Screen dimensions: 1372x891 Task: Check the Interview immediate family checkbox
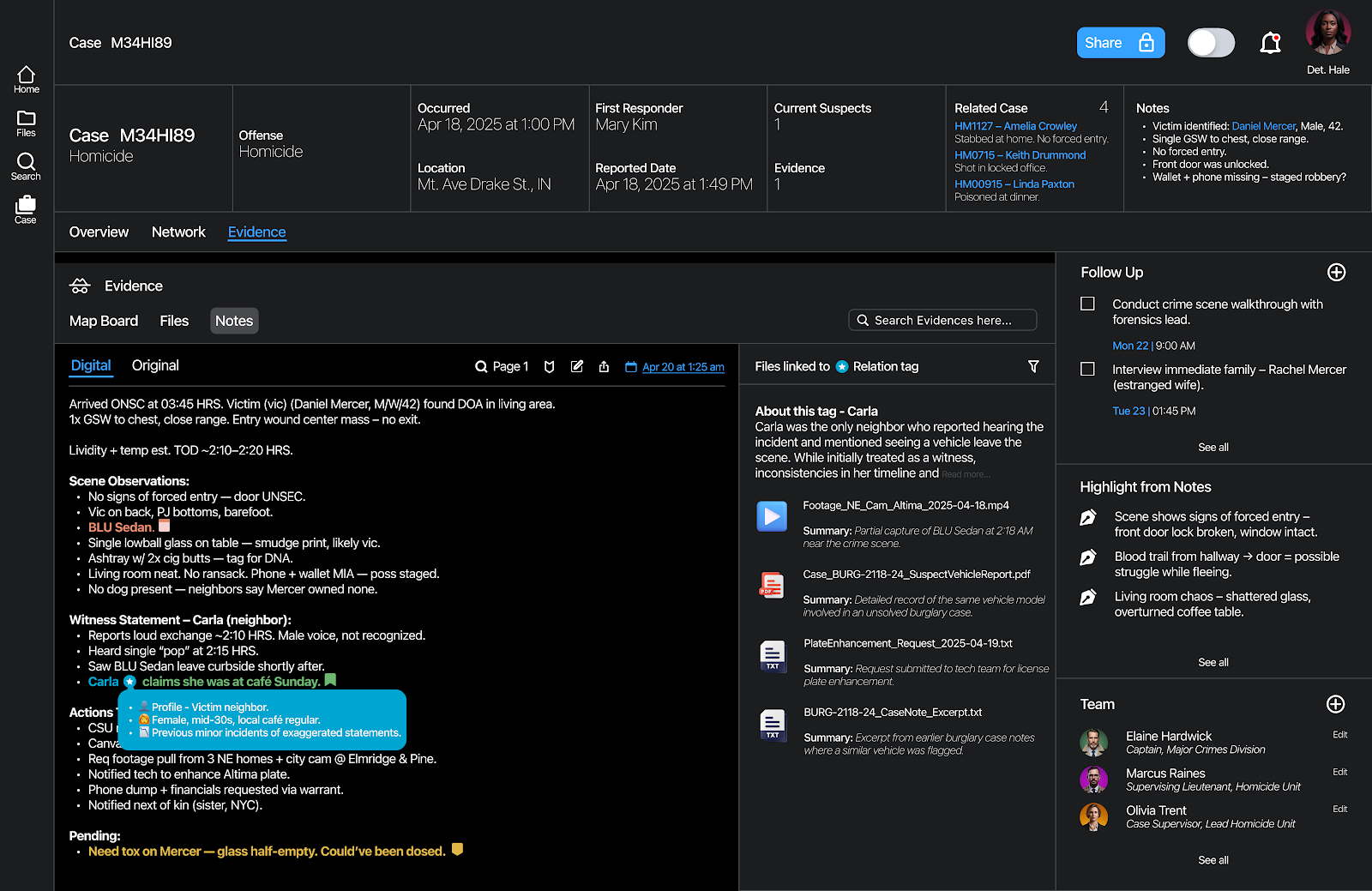[1087, 369]
